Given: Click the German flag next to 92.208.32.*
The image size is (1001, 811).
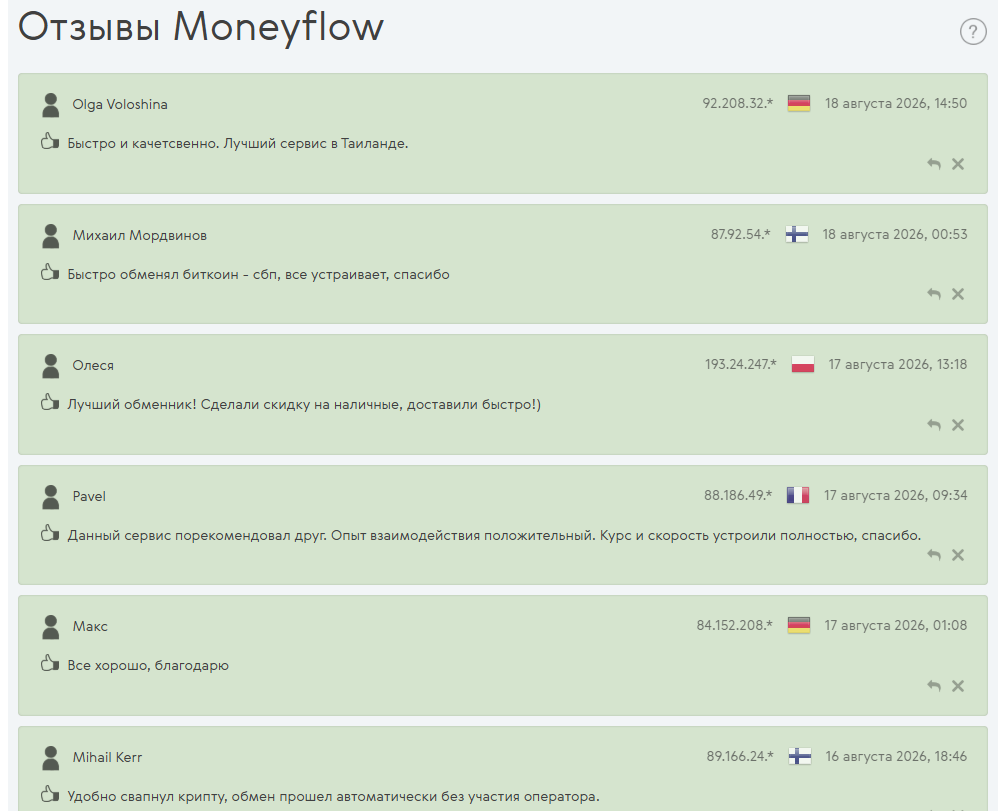Looking at the screenshot, I should 799,103.
